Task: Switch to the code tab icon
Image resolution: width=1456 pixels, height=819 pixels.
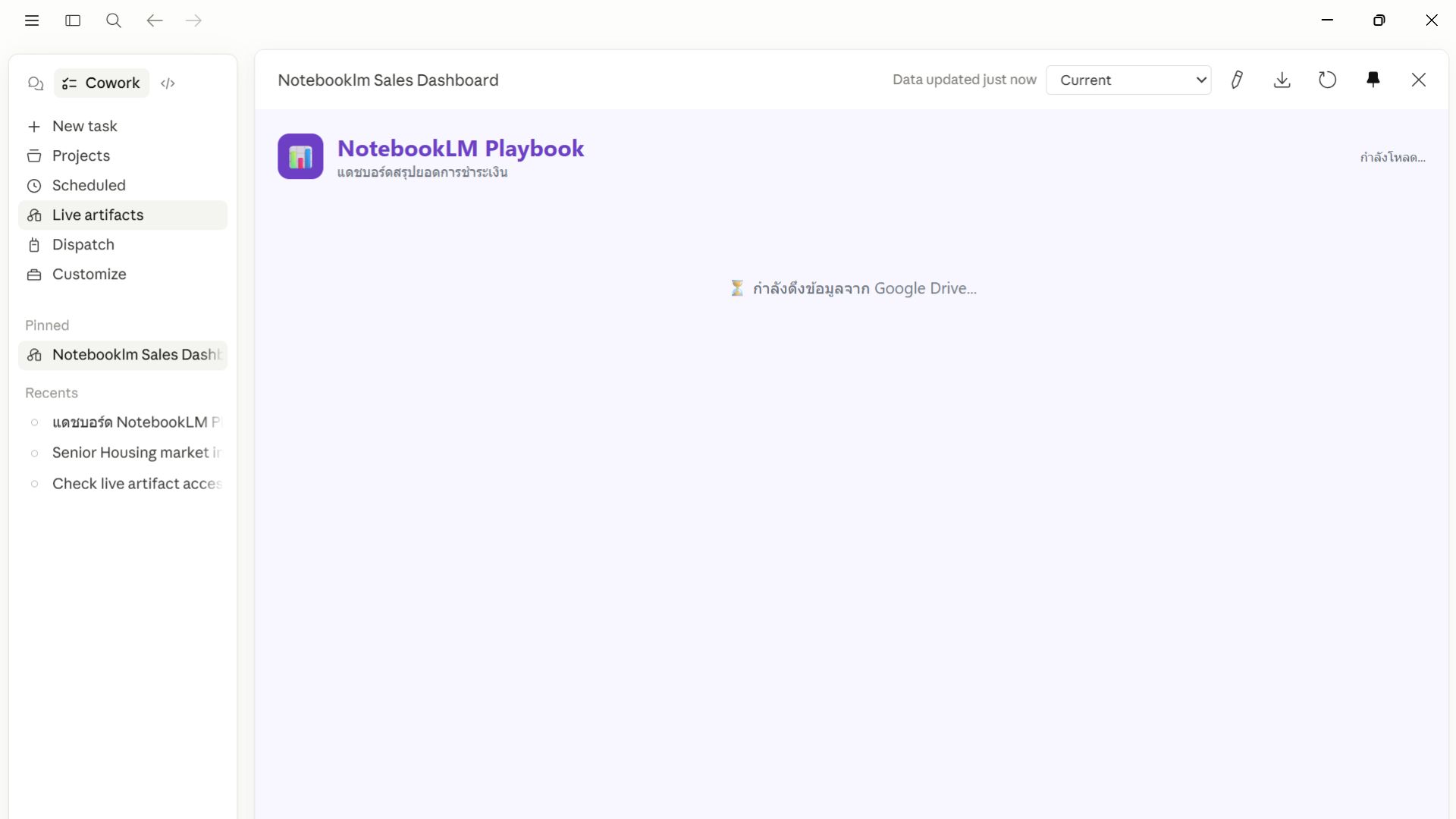Action: (168, 83)
